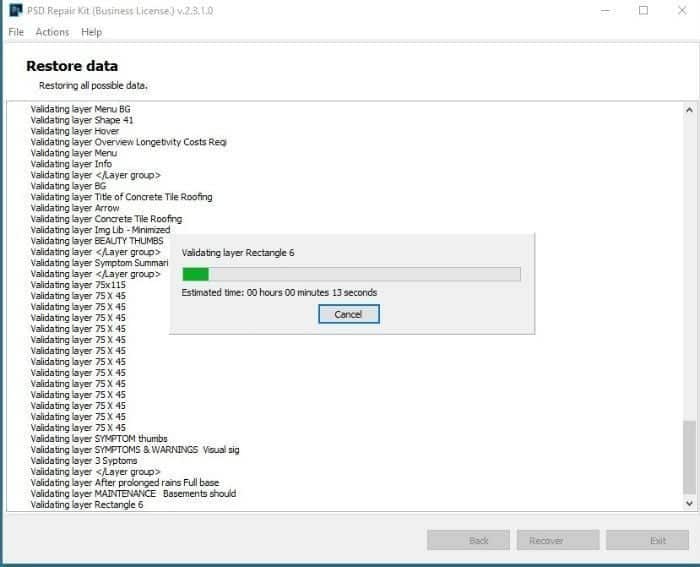Cancel the layer validation progress
The height and width of the screenshot is (567, 700).
[348, 314]
